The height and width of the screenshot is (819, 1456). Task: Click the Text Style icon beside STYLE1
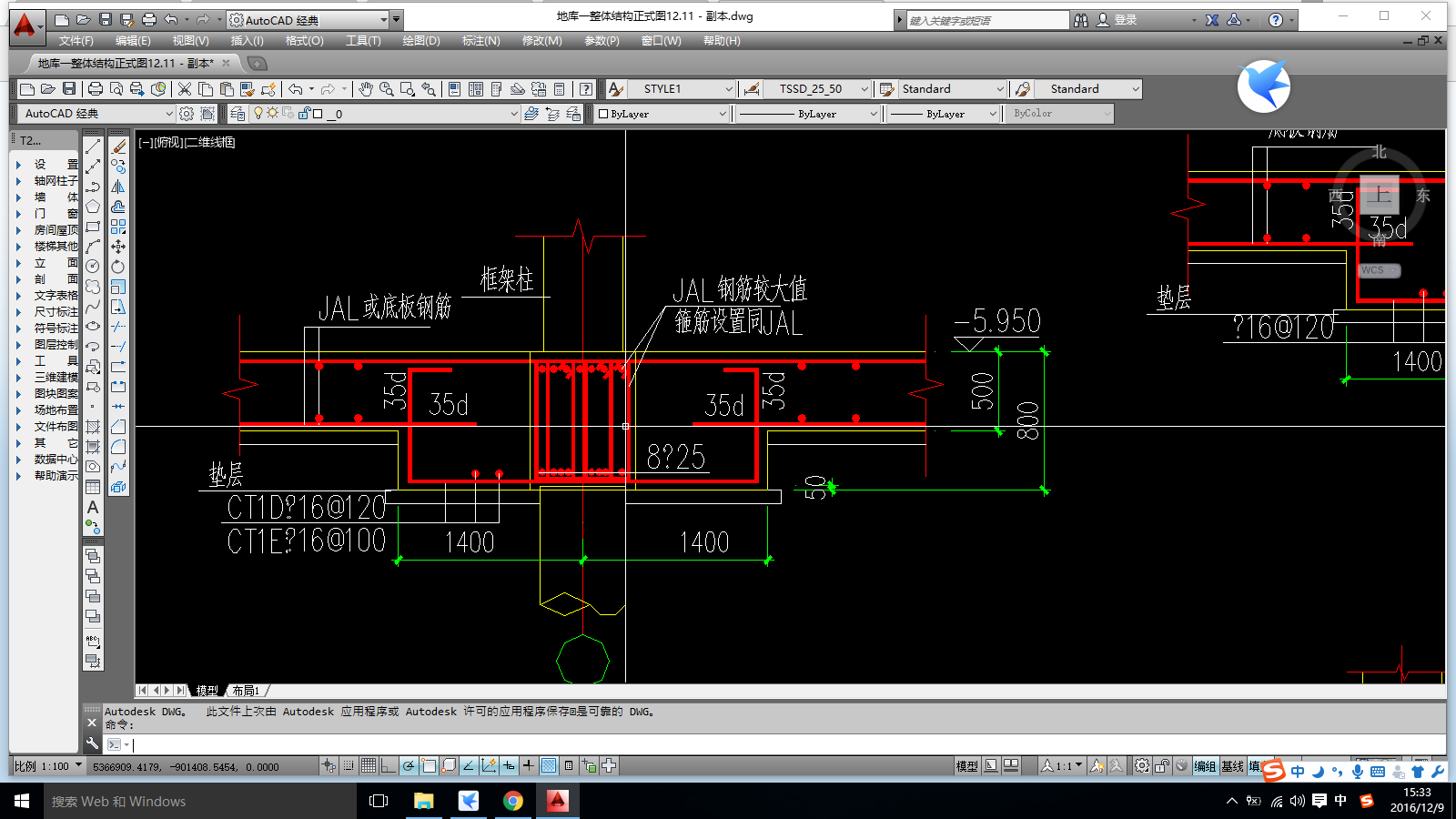(616, 89)
